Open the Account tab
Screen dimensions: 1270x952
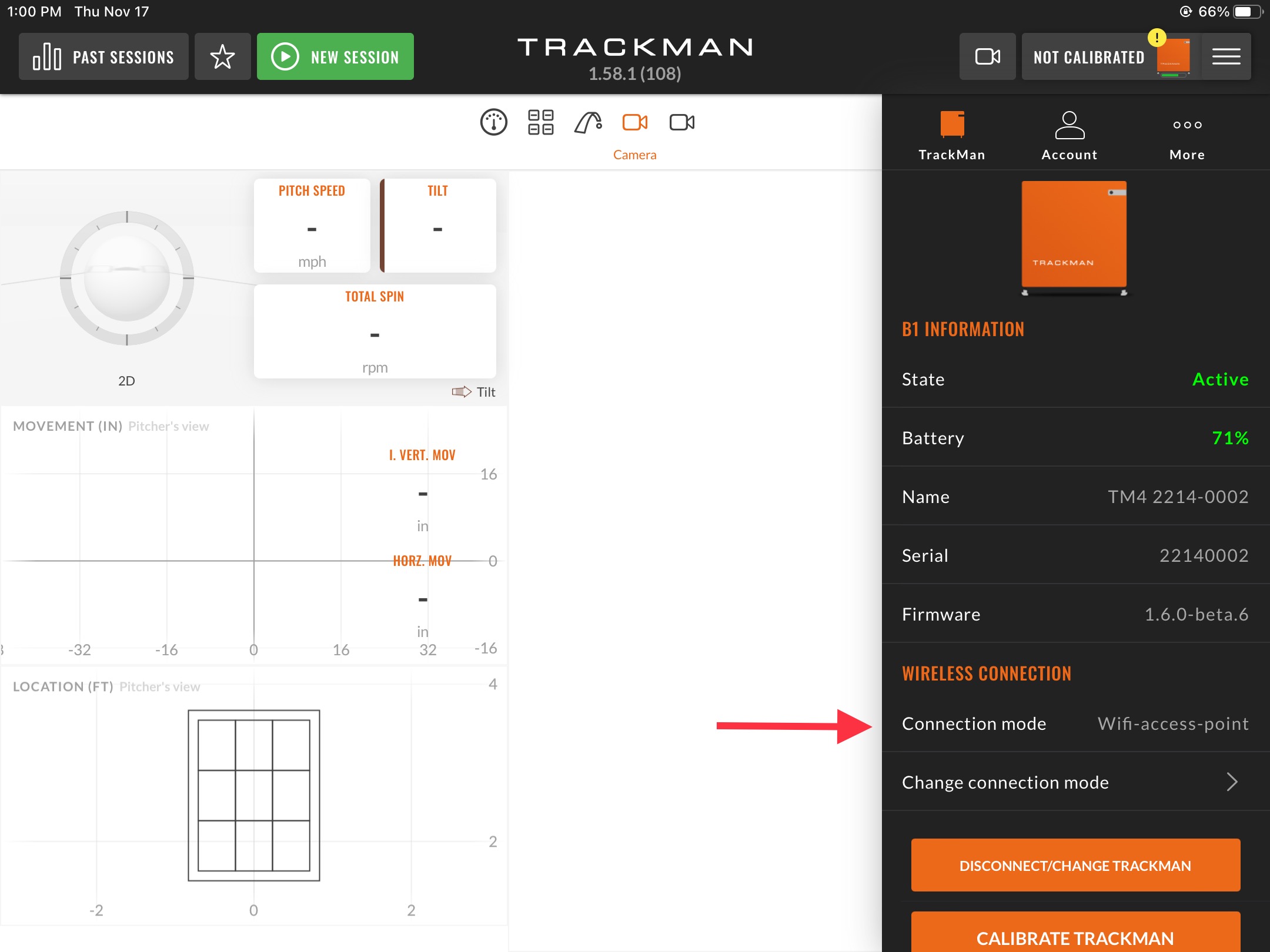[x=1070, y=136]
